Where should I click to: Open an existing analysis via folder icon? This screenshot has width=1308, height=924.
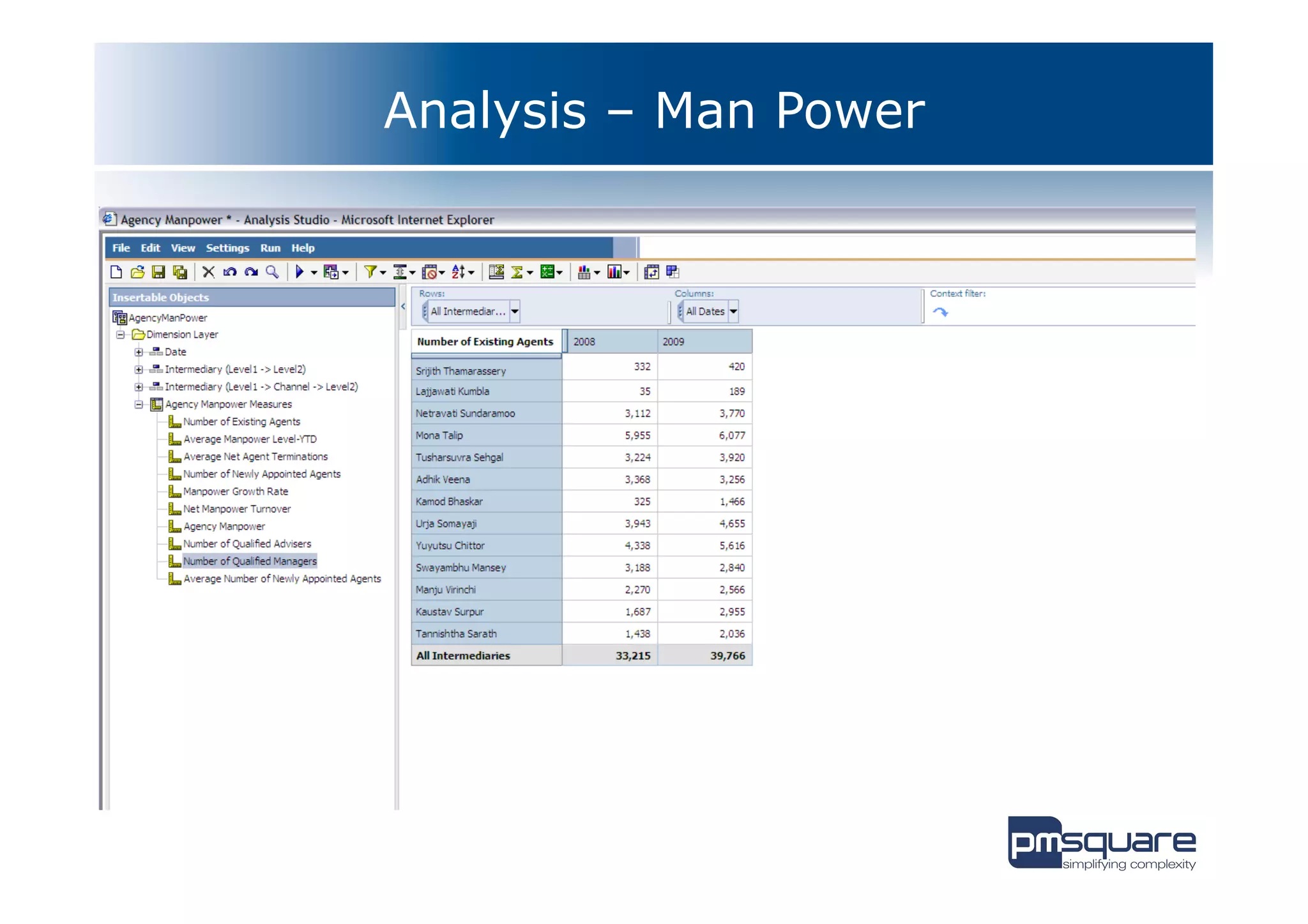[137, 272]
